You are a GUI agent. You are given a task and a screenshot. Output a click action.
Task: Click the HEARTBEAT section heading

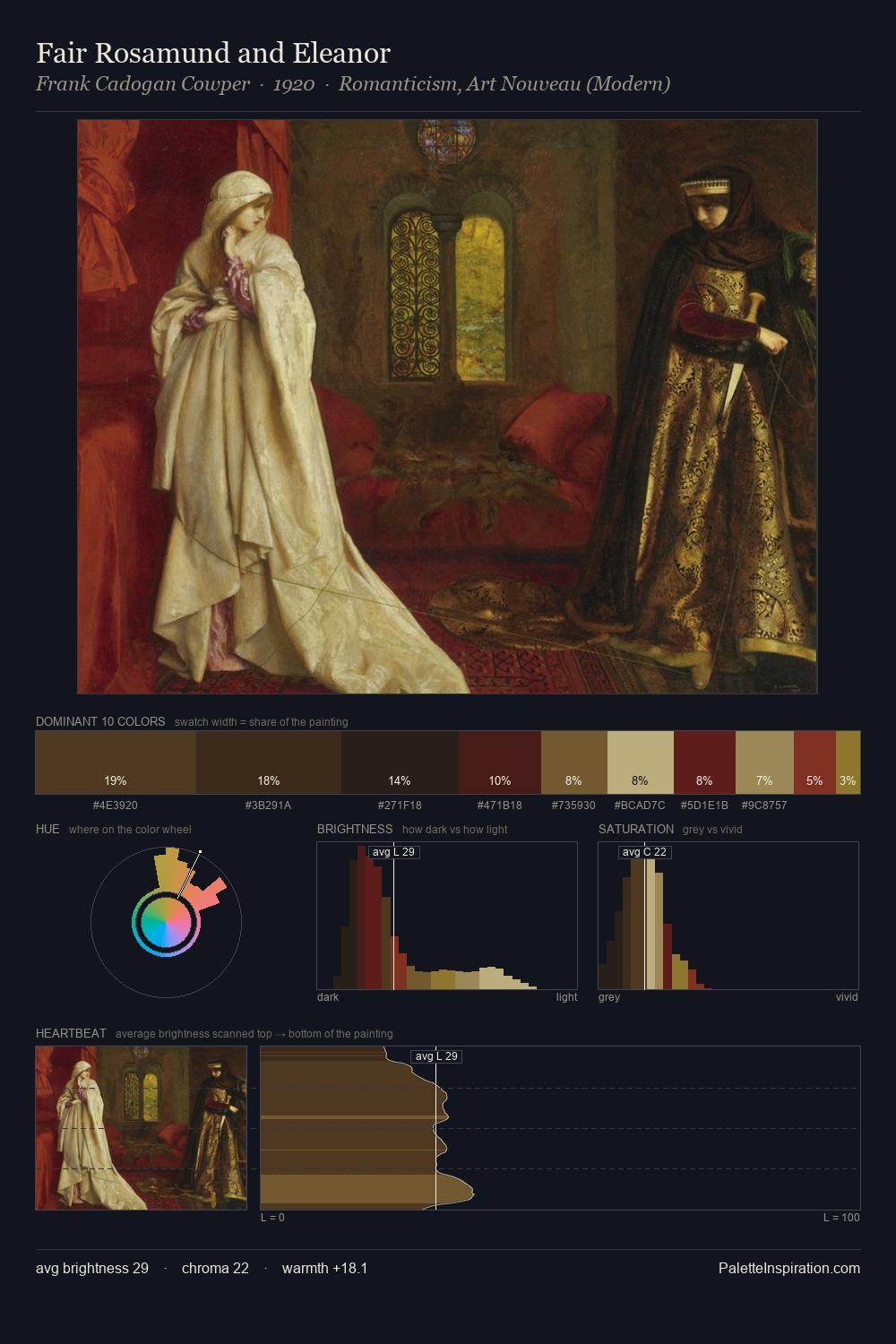coord(71,1033)
